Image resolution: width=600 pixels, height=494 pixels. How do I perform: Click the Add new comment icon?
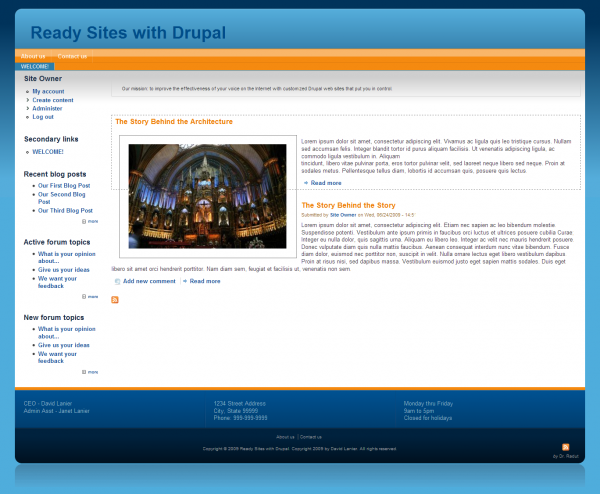click(117, 281)
